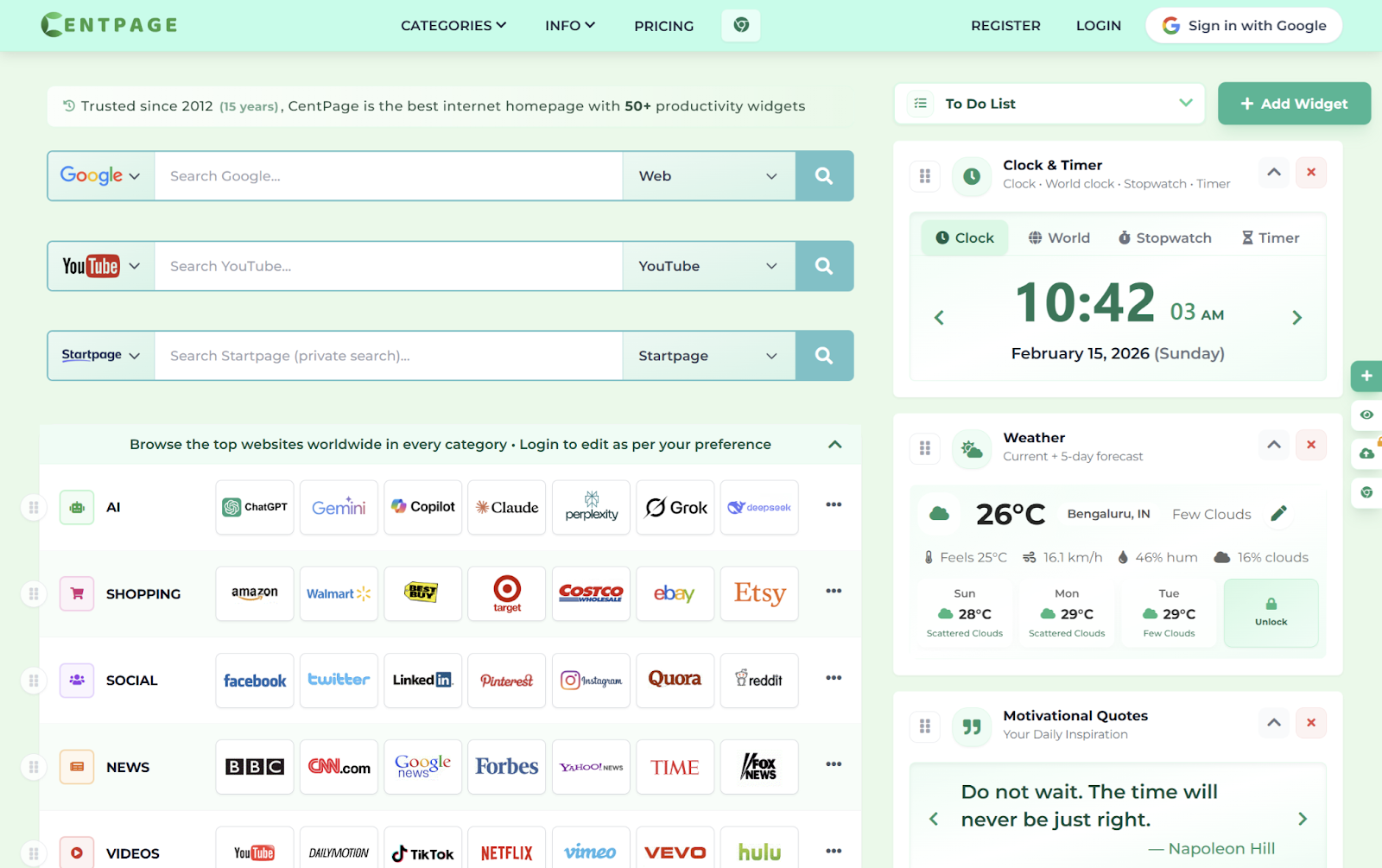The height and width of the screenshot is (868, 1382).
Task: Click the Chrome extension icon in the header
Action: point(740,25)
